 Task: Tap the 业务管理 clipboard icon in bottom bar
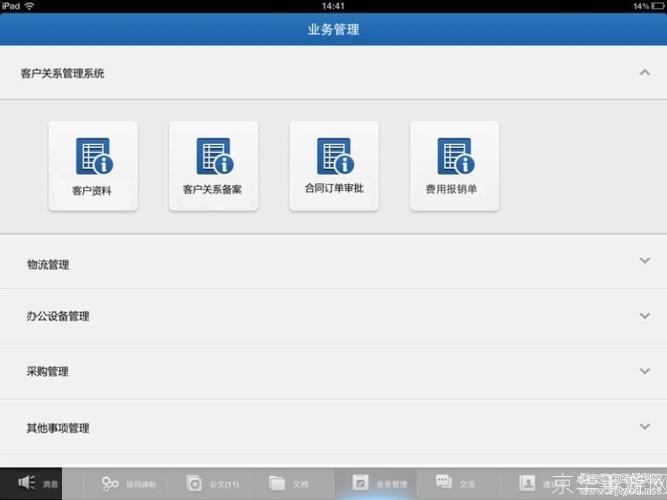pos(360,483)
